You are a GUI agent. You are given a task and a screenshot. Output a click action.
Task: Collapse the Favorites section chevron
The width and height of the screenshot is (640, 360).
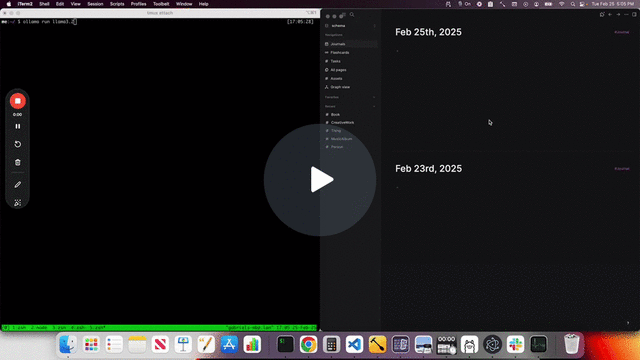point(374,97)
